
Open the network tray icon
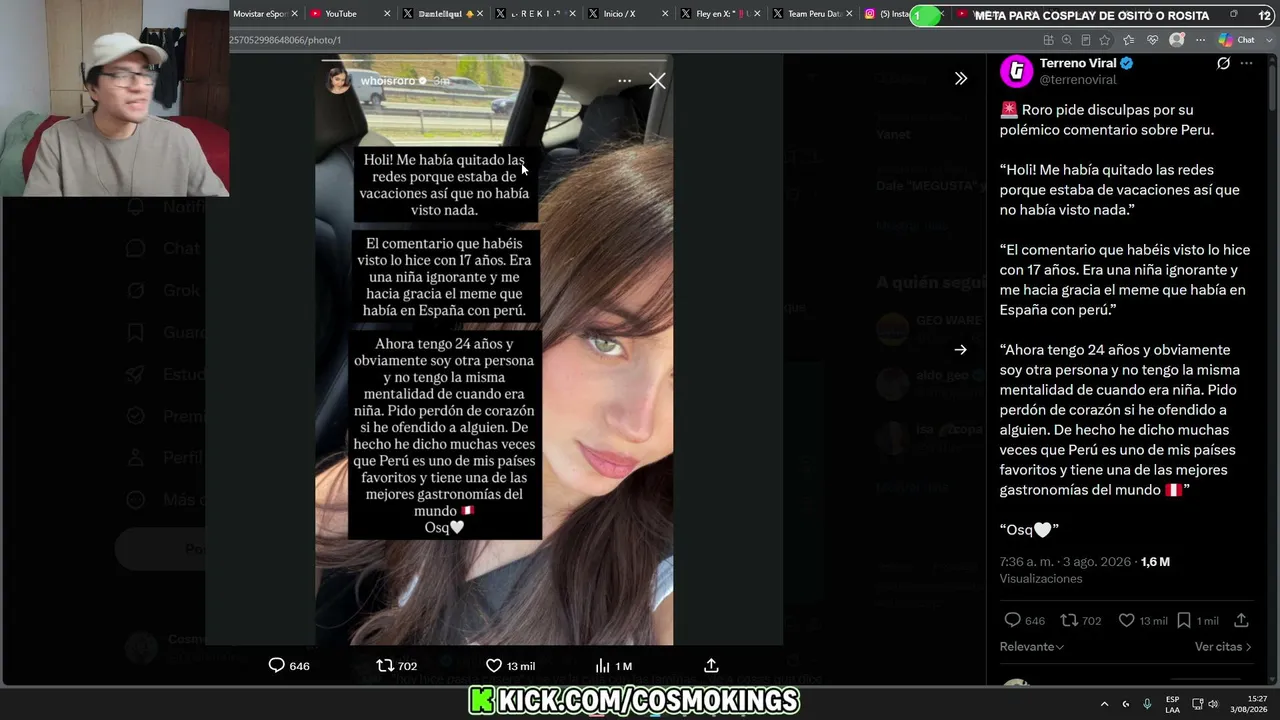(1196, 704)
